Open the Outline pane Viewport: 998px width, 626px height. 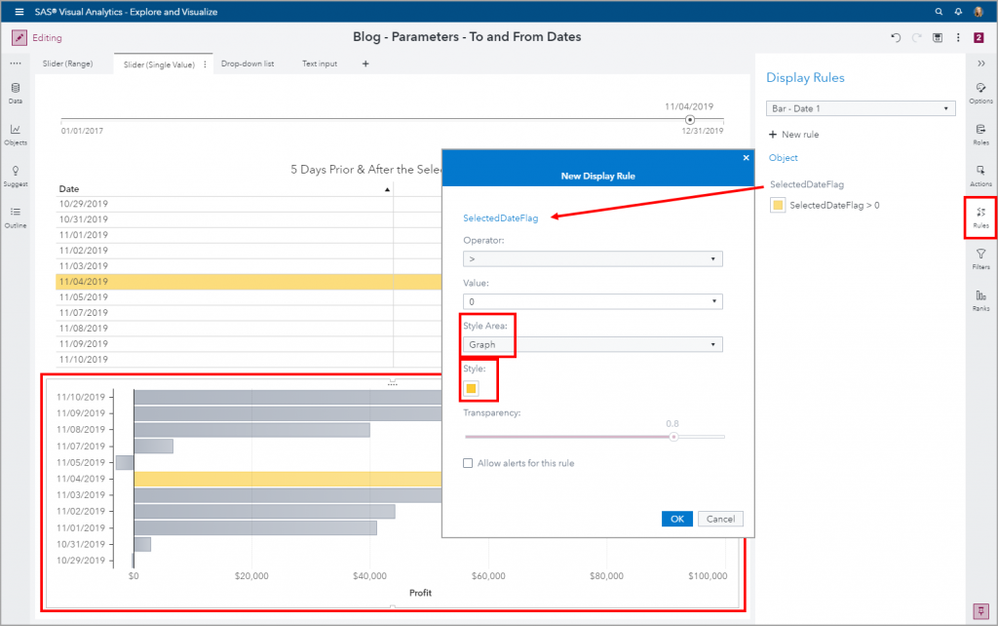click(15, 217)
